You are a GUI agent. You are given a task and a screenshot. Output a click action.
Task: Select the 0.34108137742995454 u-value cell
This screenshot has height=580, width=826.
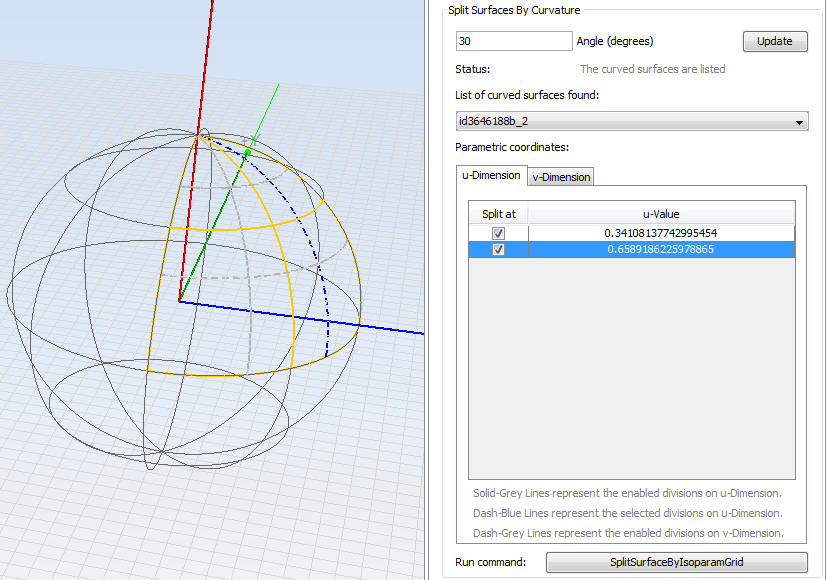(660, 233)
